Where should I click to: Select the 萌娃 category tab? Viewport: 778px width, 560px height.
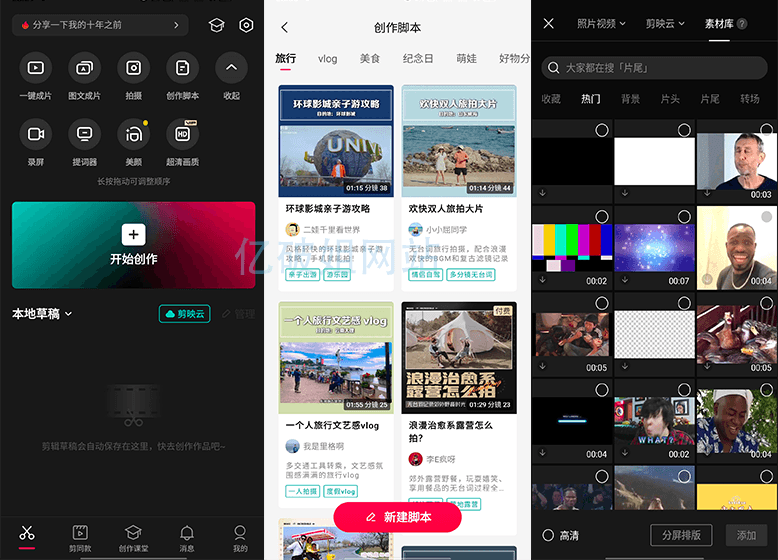(466, 59)
